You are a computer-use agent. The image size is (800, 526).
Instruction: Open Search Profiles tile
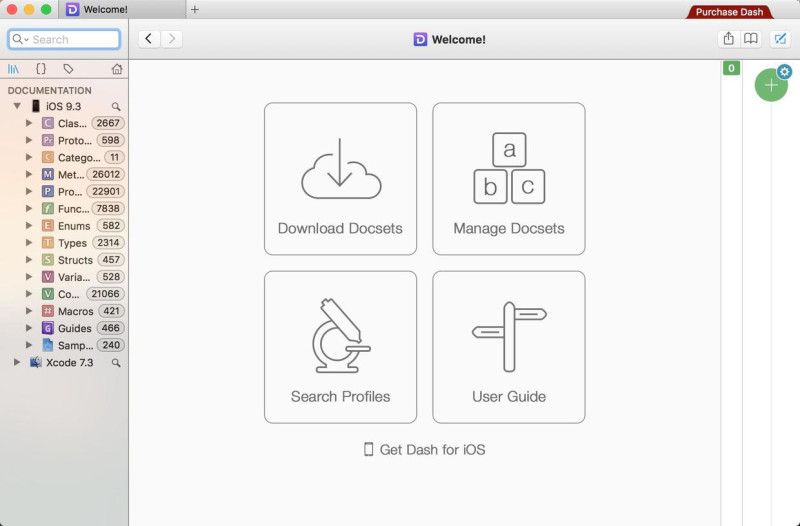[340, 346]
